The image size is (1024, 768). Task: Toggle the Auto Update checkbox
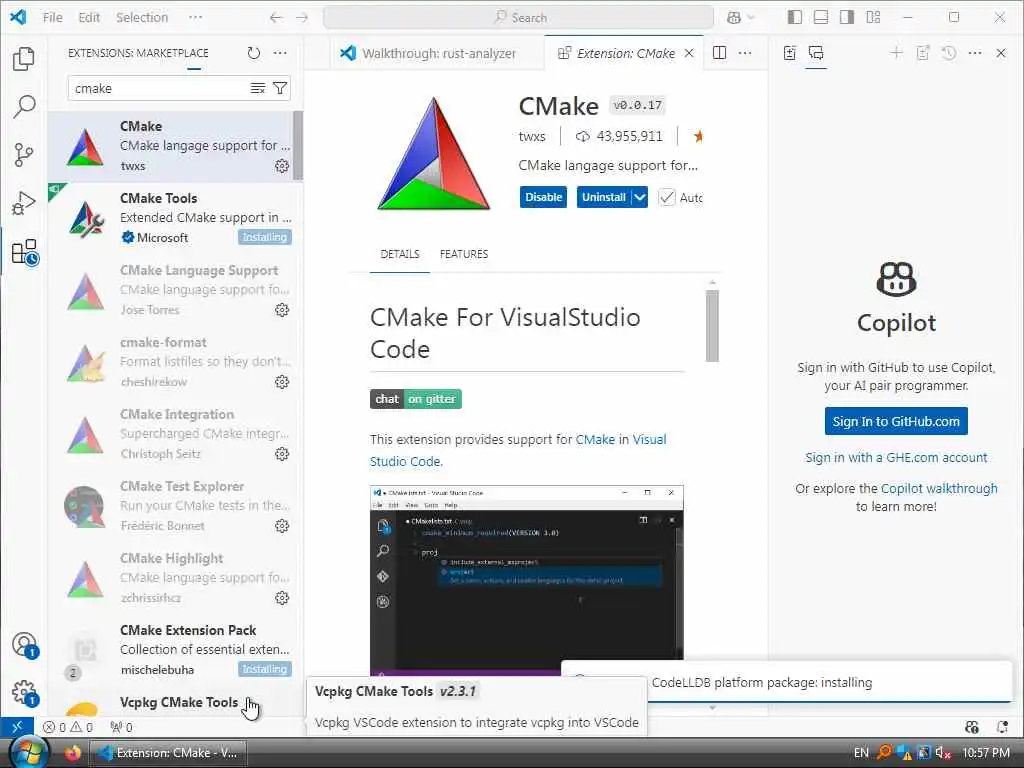[x=666, y=197]
